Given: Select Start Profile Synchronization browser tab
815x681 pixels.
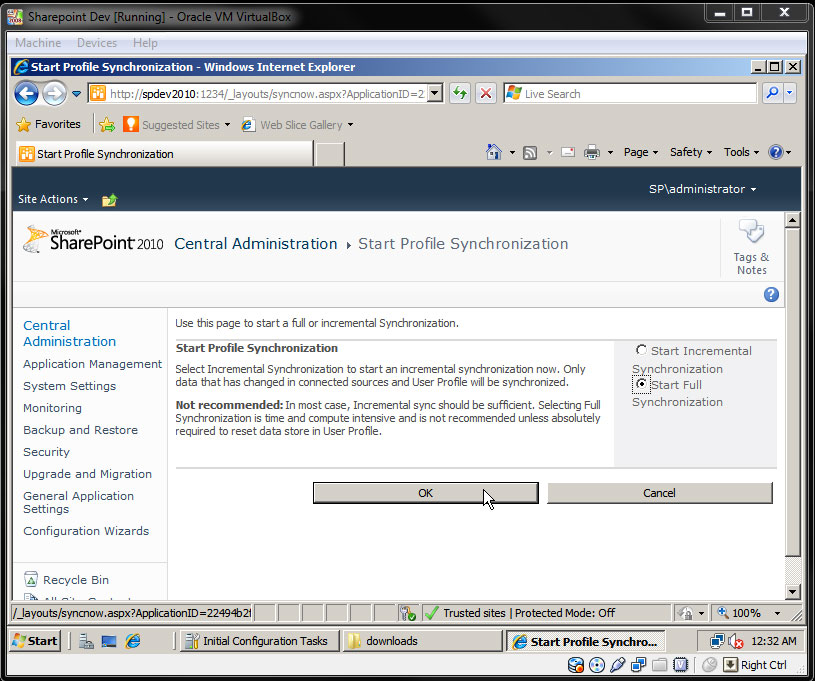Looking at the screenshot, I should [164, 154].
